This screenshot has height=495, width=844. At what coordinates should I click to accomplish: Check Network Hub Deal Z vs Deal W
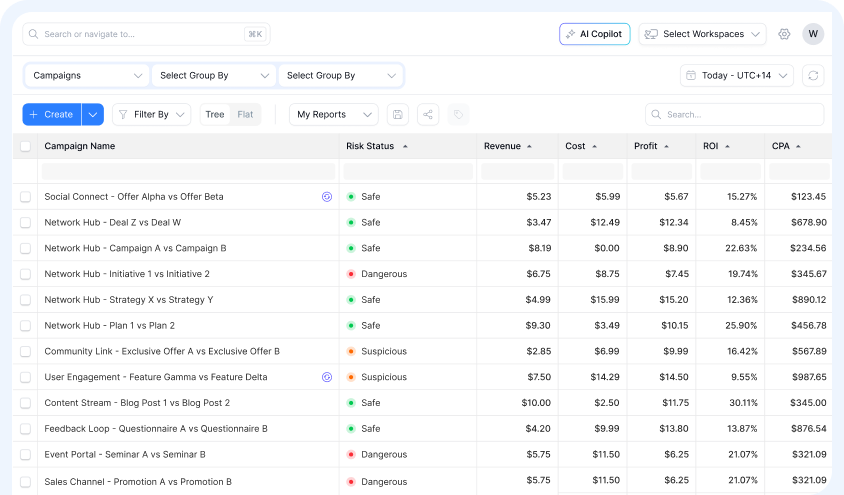25,223
